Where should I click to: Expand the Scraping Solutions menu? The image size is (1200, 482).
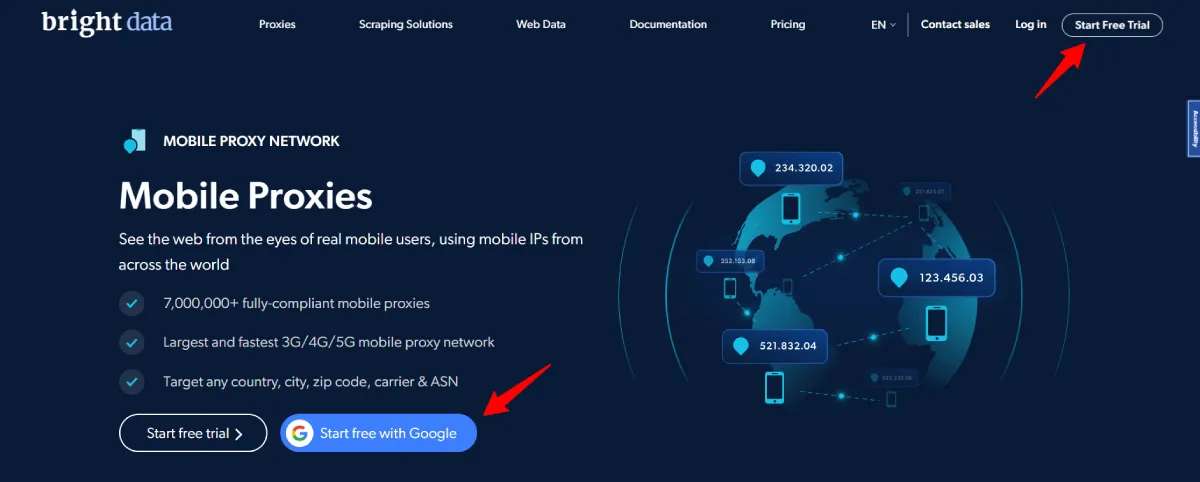406,25
